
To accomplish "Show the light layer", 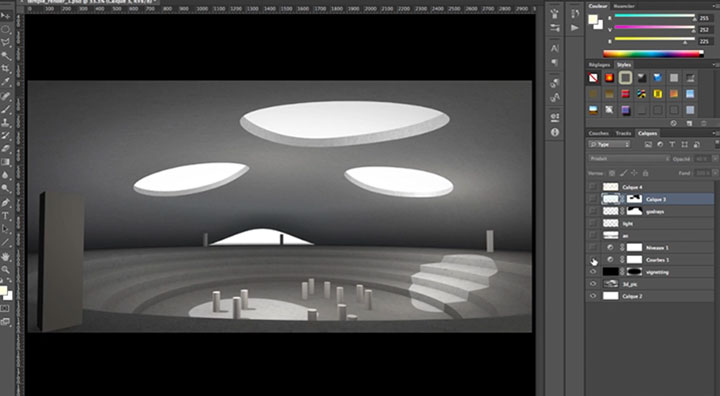I will coord(593,223).
